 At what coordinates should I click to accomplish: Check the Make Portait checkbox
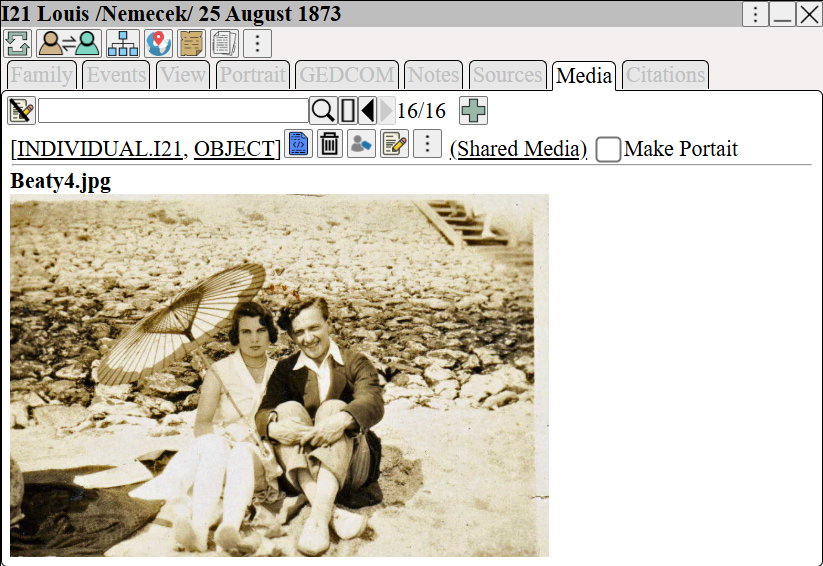coord(608,149)
